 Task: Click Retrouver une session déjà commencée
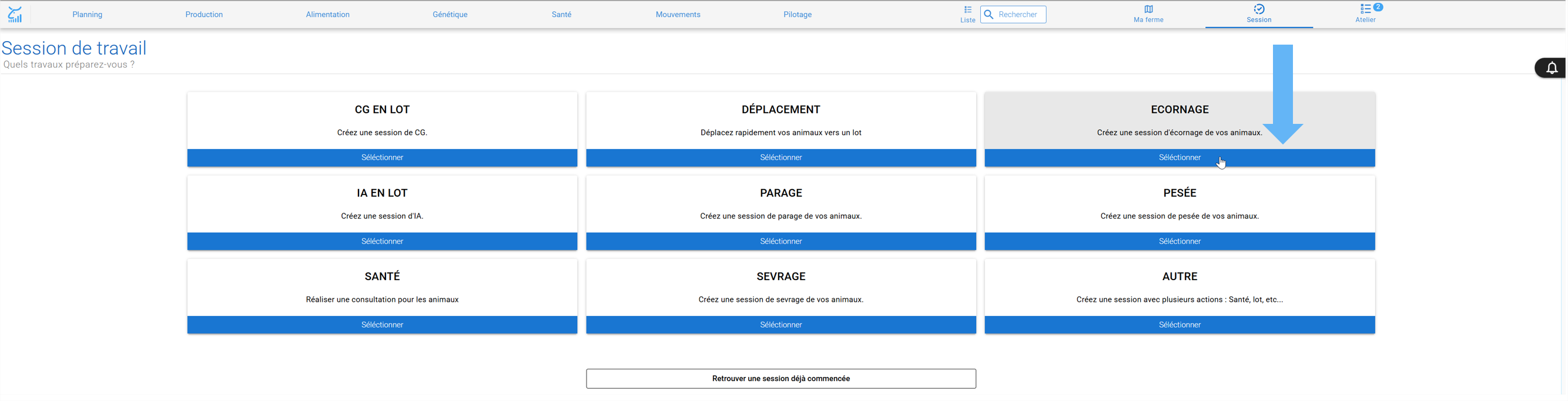tap(781, 379)
